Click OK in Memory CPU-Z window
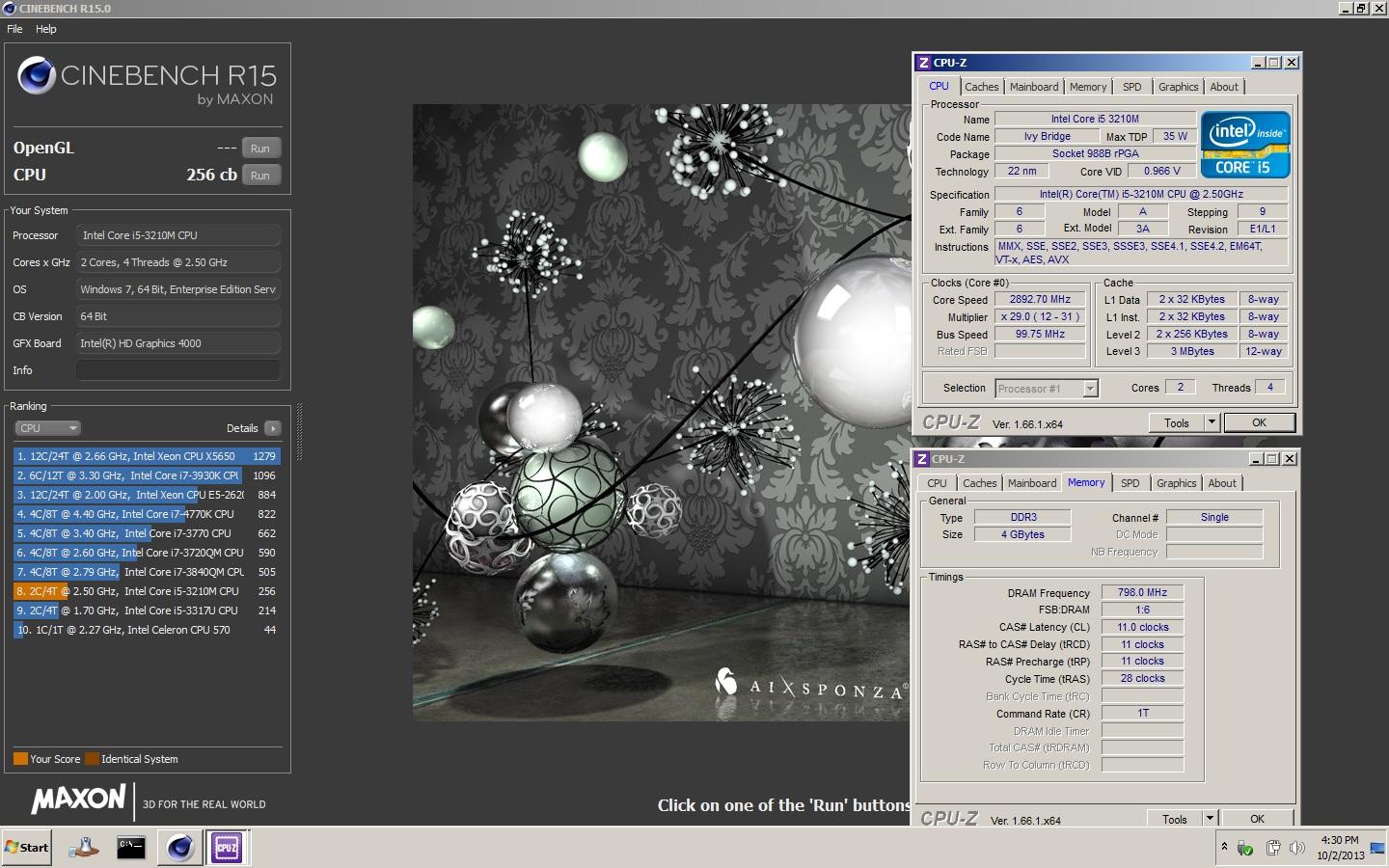 click(x=1257, y=819)
